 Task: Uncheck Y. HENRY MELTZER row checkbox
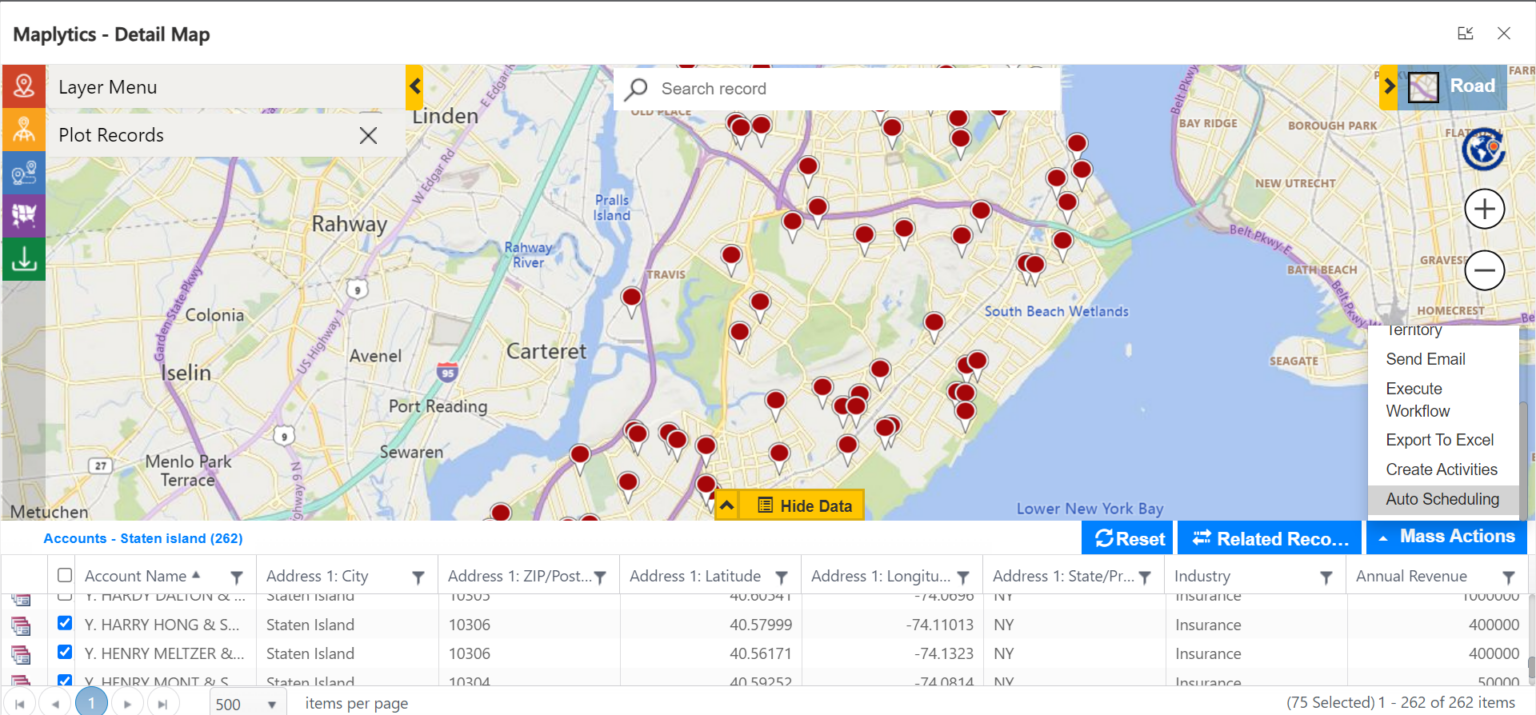(64, 652)
